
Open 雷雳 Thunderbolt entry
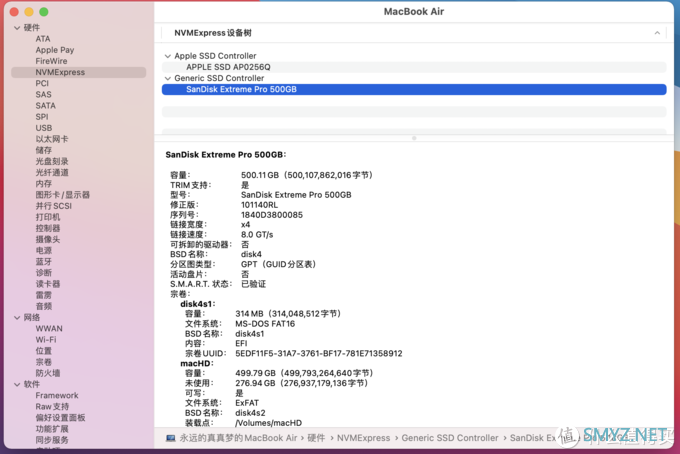click(44, 295)
